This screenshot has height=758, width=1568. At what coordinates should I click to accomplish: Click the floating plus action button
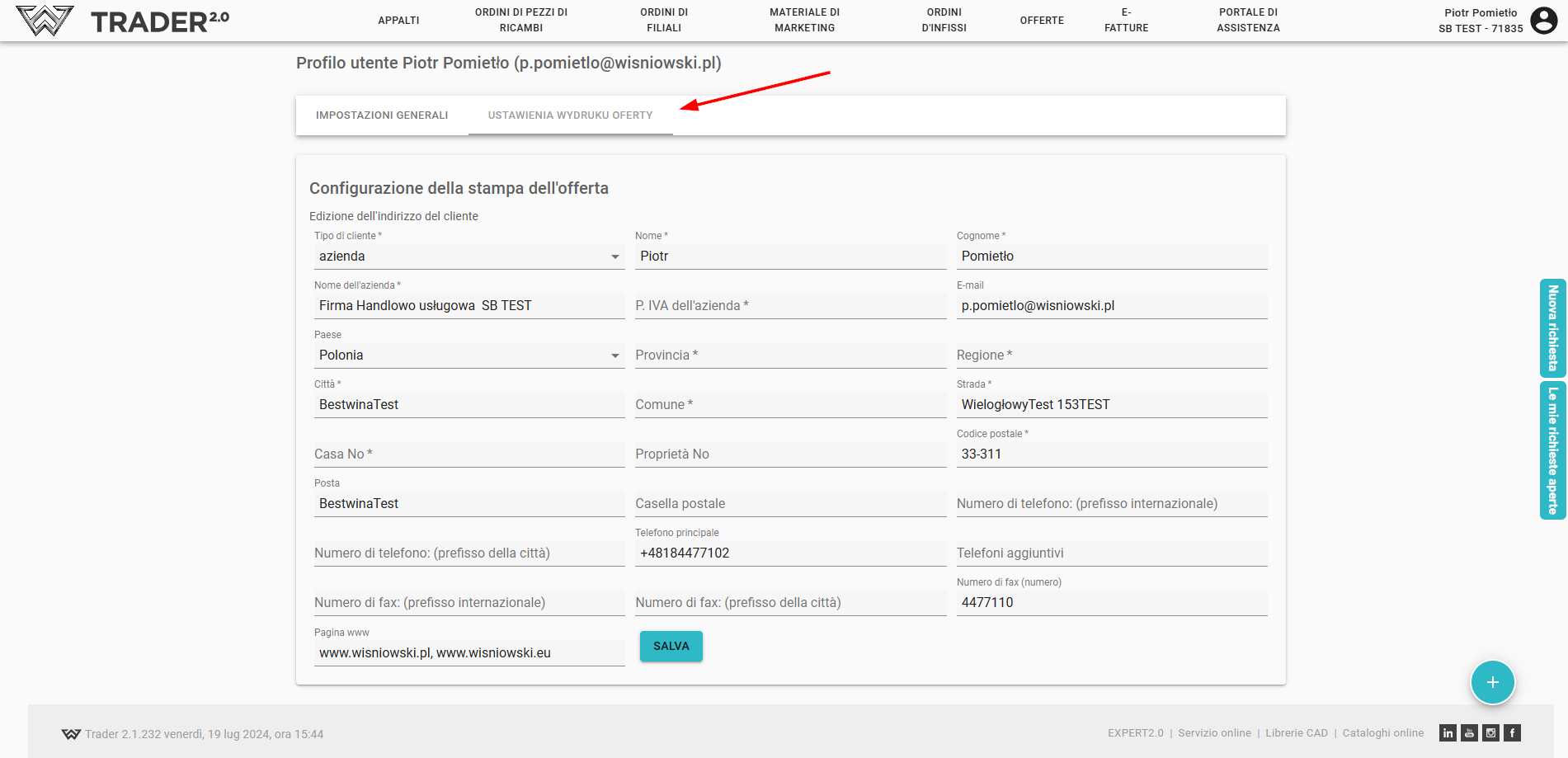(x=1492, y=682)
